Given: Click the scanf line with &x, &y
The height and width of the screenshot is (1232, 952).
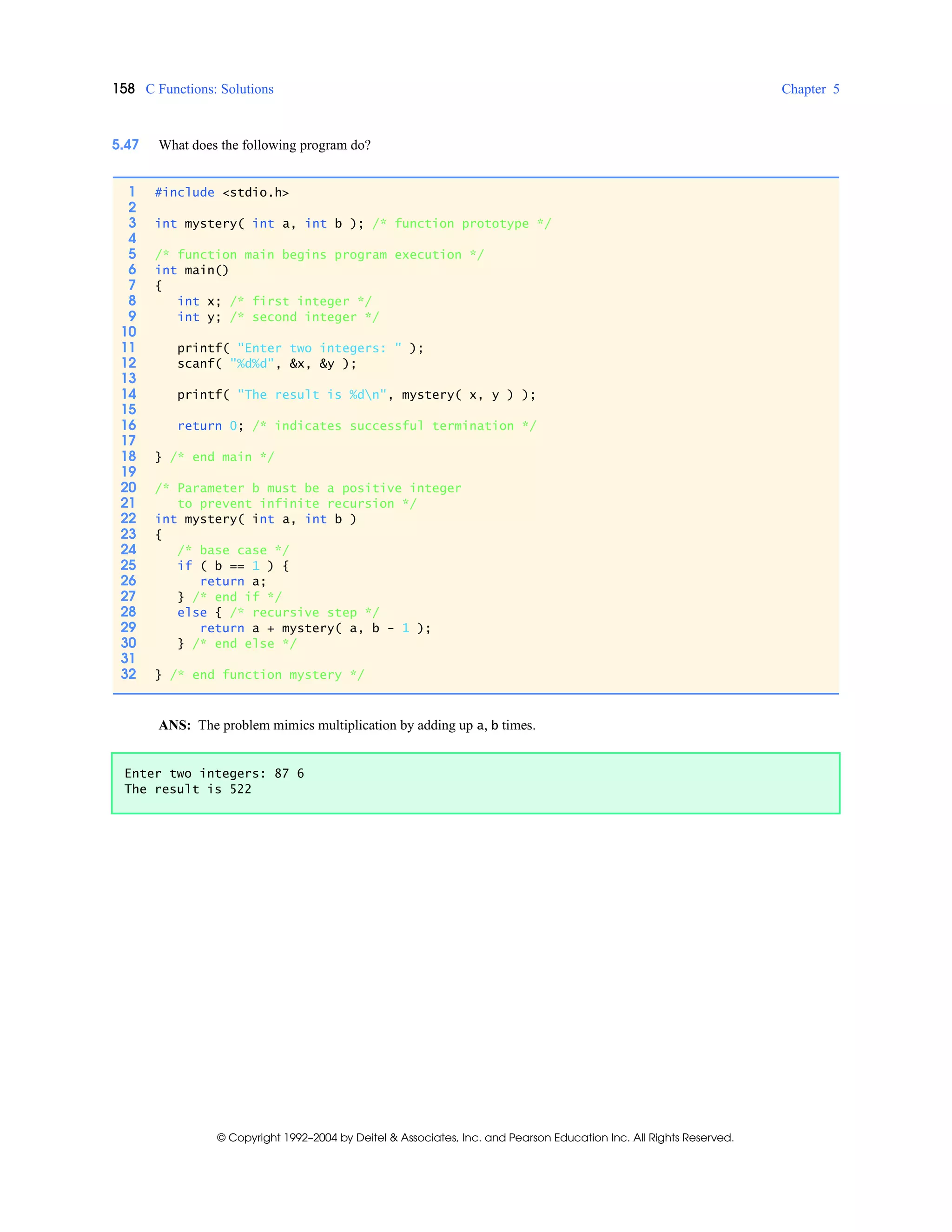Looking at the screenshot, I should [267, 364].
